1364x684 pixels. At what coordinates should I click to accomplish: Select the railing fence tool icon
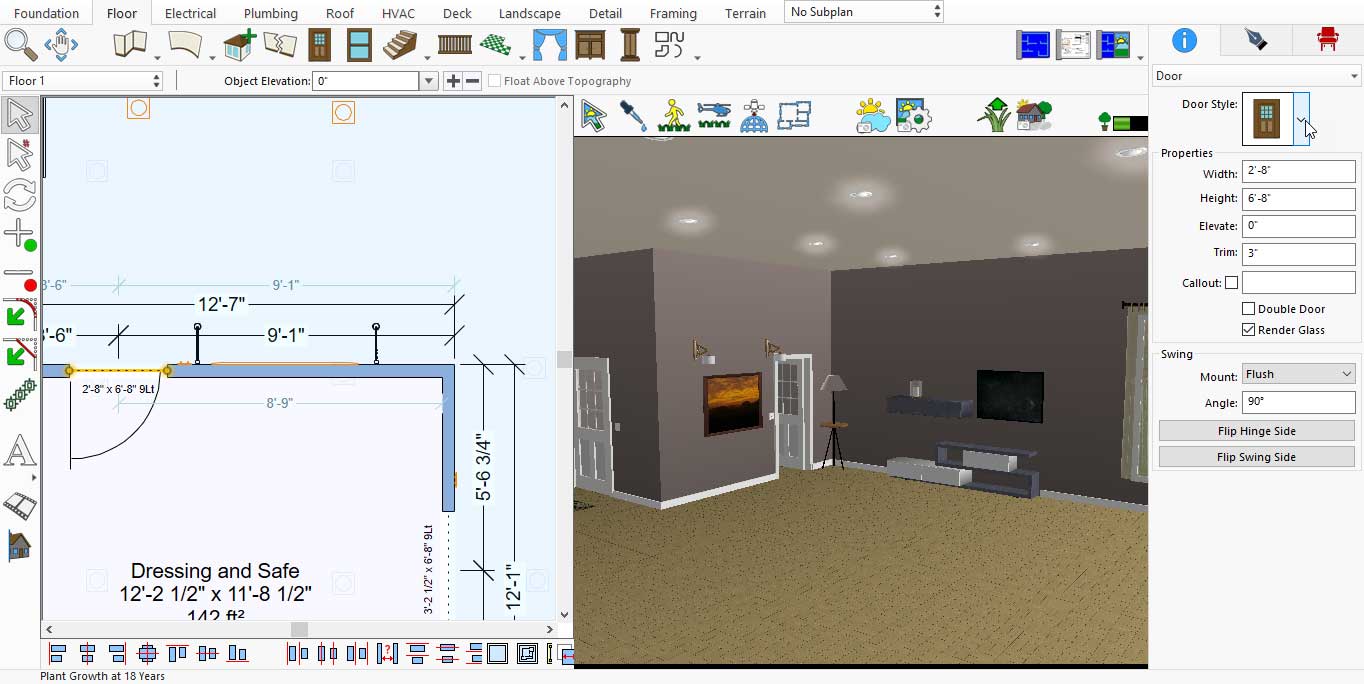tap(455, 45)
